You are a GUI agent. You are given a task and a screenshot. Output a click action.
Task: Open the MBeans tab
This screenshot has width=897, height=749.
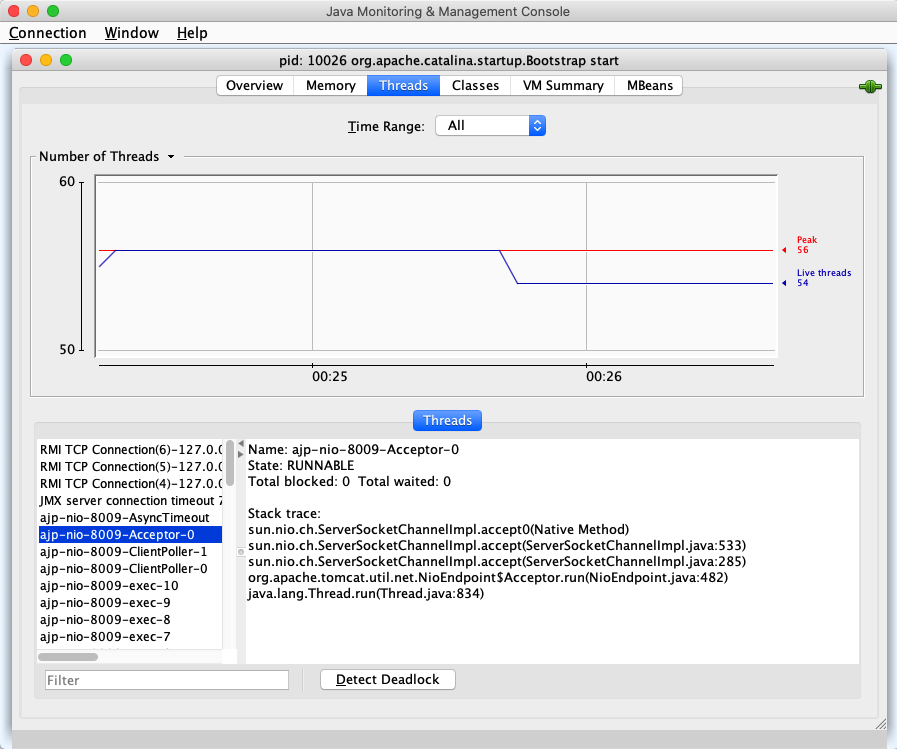[x=649, y=86]
